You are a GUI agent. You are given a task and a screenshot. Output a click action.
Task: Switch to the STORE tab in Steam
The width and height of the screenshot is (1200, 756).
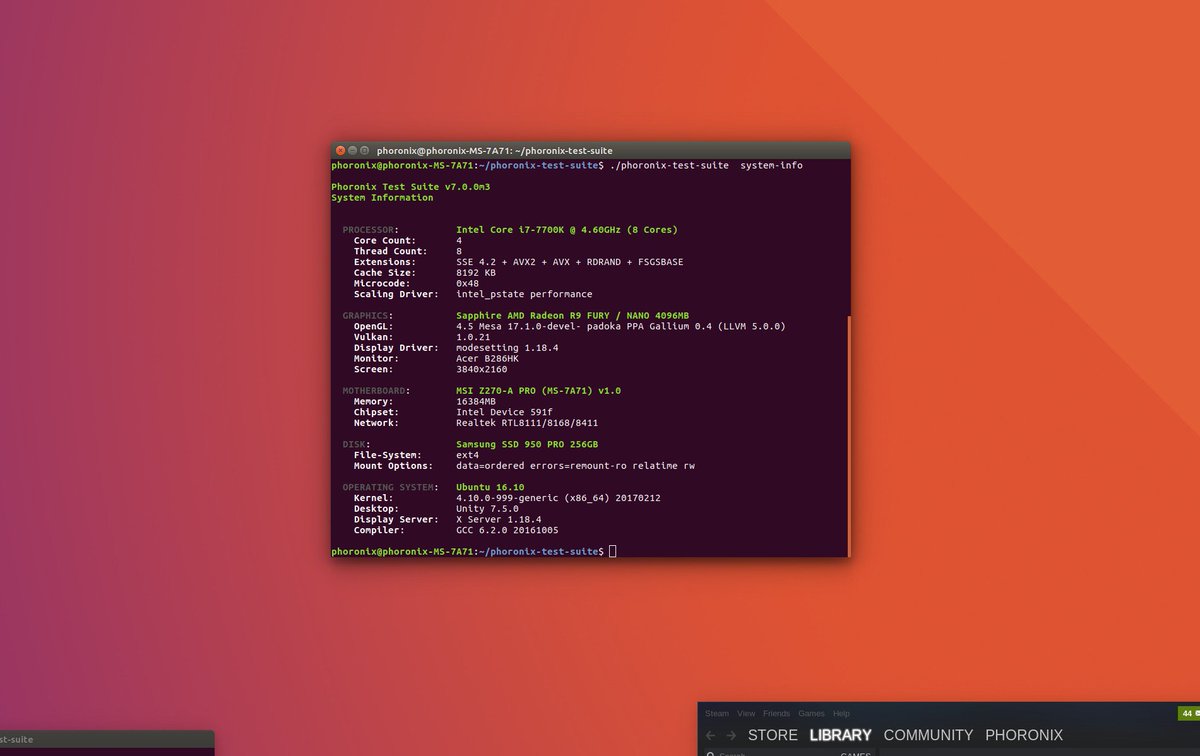[x=773, y=735]
